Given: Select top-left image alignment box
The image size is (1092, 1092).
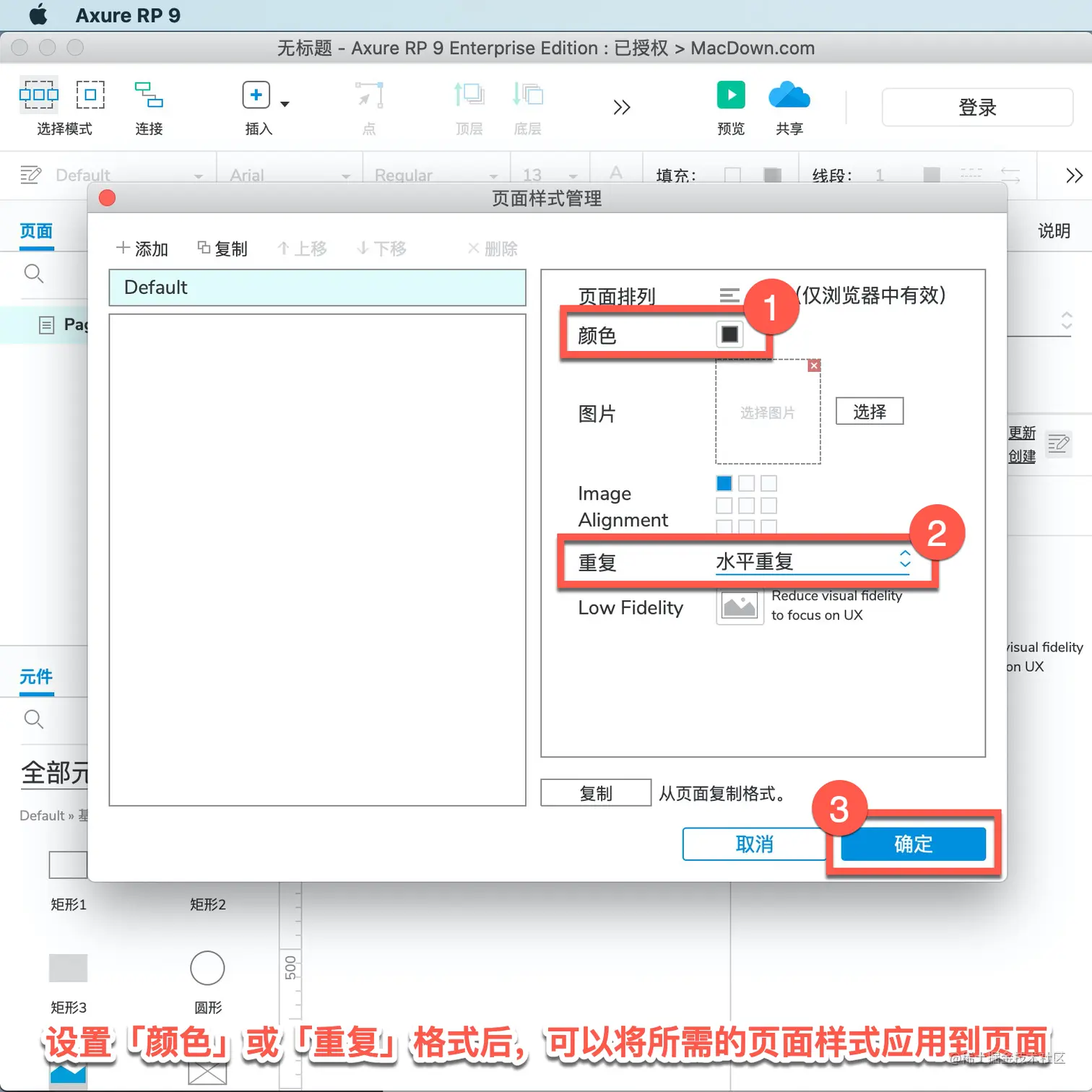Looking at the screenshot, I should pyautogui.click(x=724, y=483).
